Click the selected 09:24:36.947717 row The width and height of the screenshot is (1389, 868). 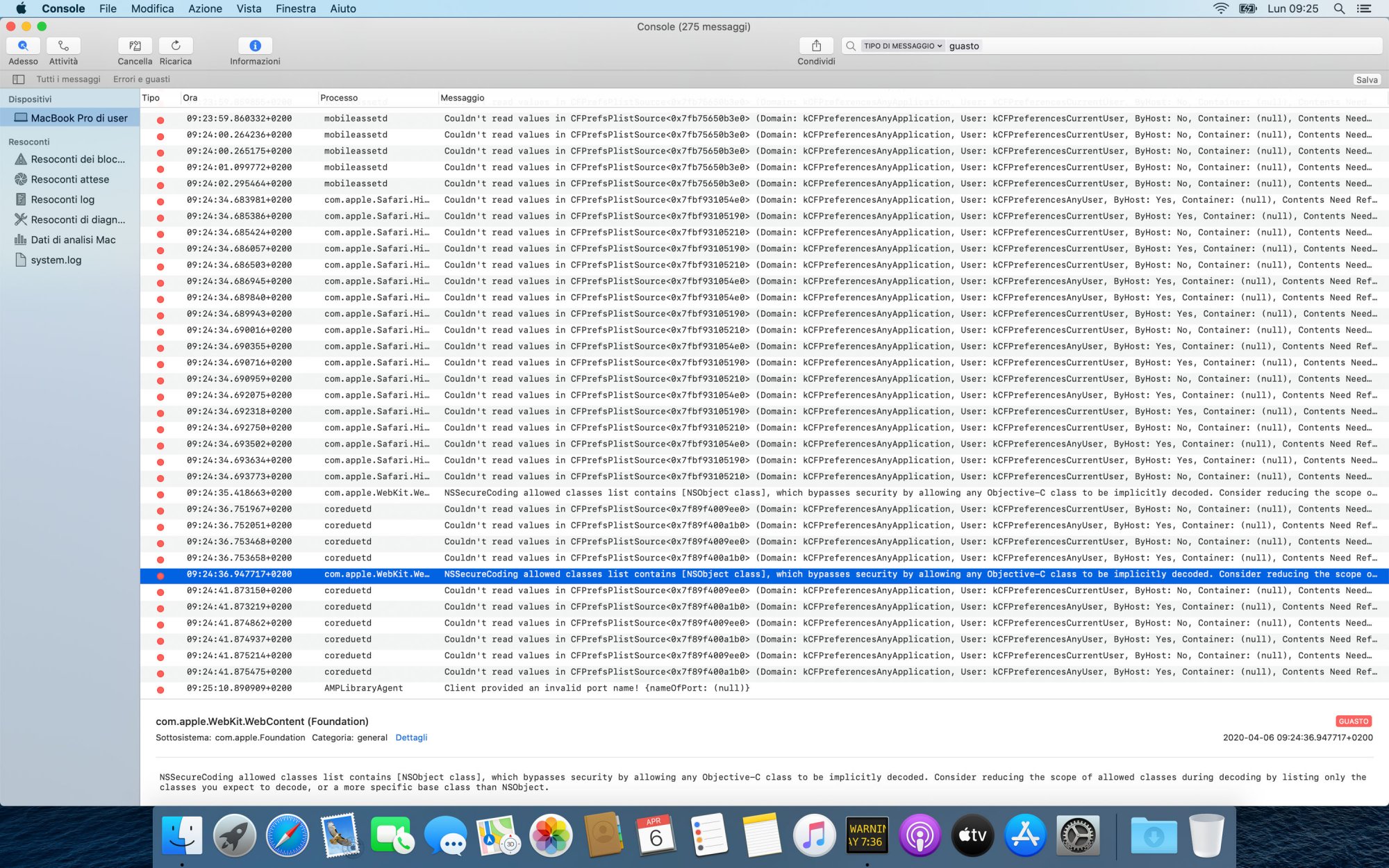coord(764,574)
